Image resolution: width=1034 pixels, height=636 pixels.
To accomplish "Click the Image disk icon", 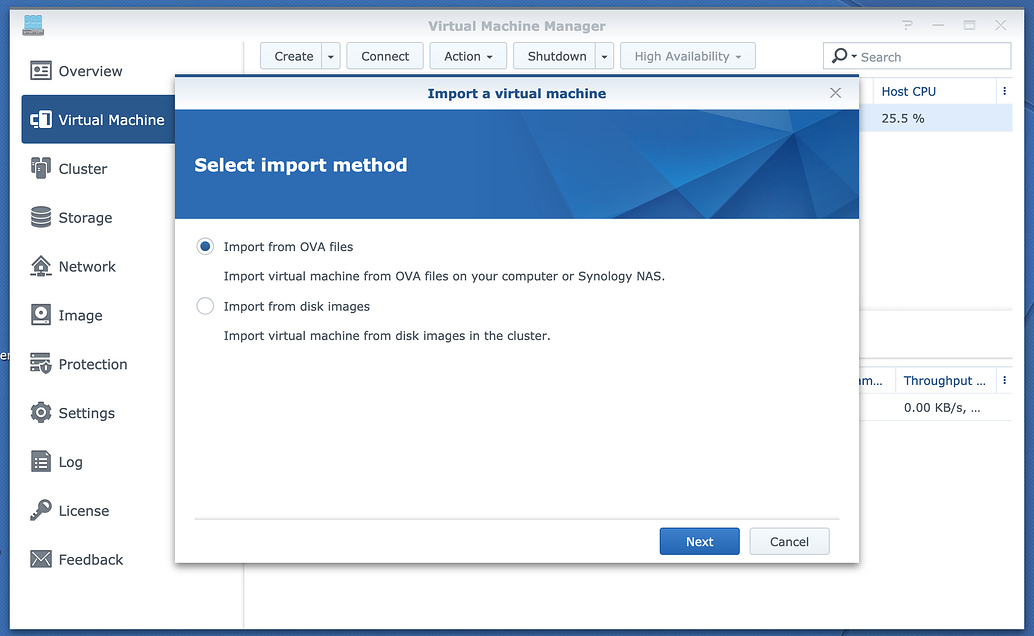I will pos(41,315).
